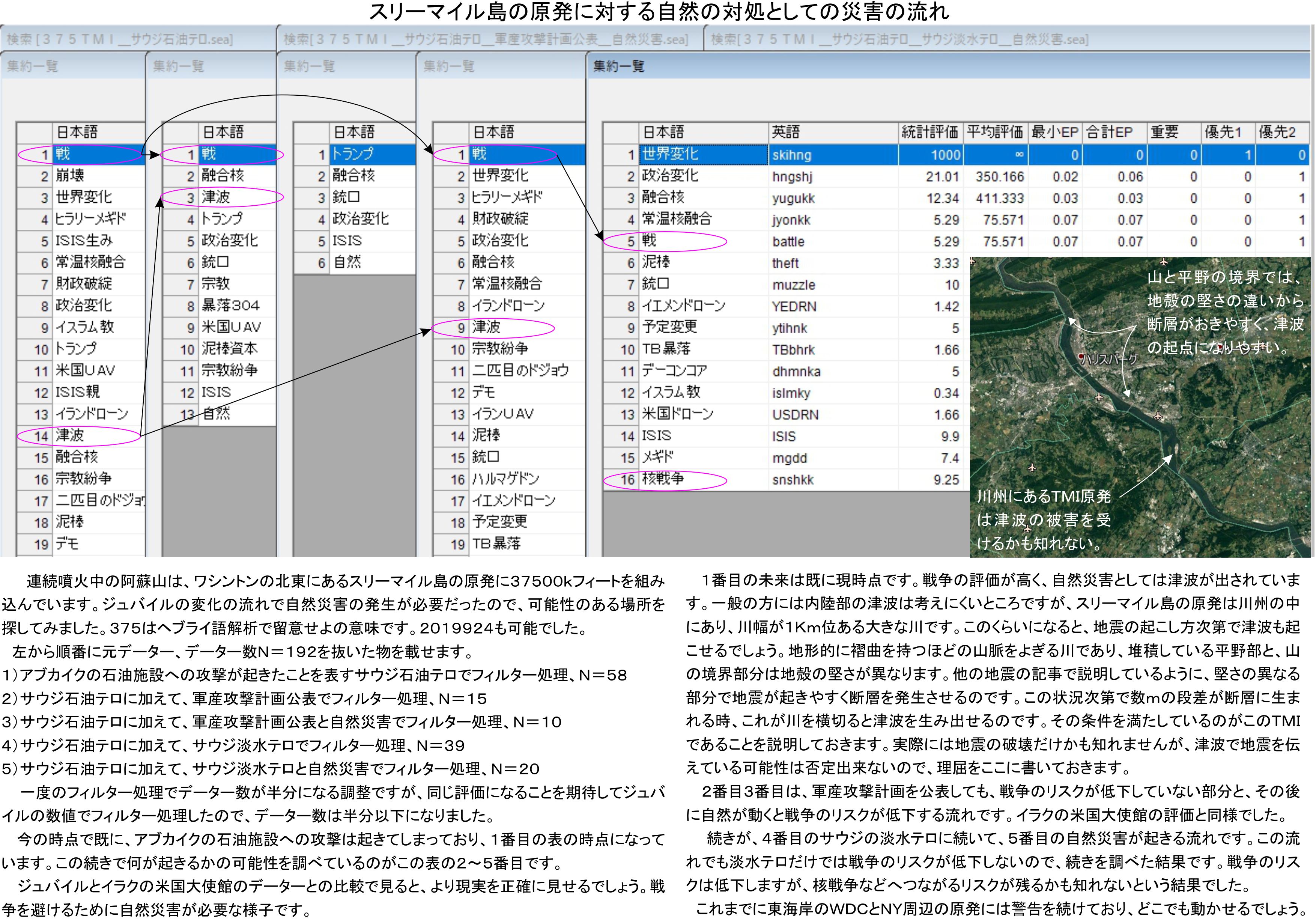The height and width of the screenshot is (920, 1316).
Task: Click the 優先1 column header
Action: [x=1223, y=132]
